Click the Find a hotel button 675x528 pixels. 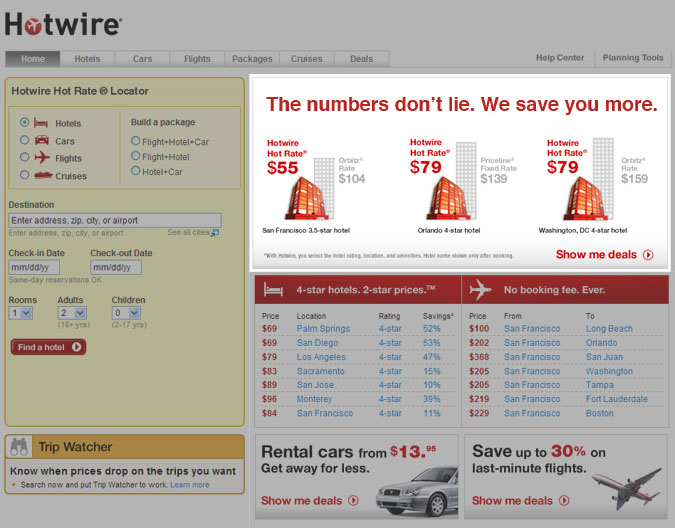click(x=48, y=347)
